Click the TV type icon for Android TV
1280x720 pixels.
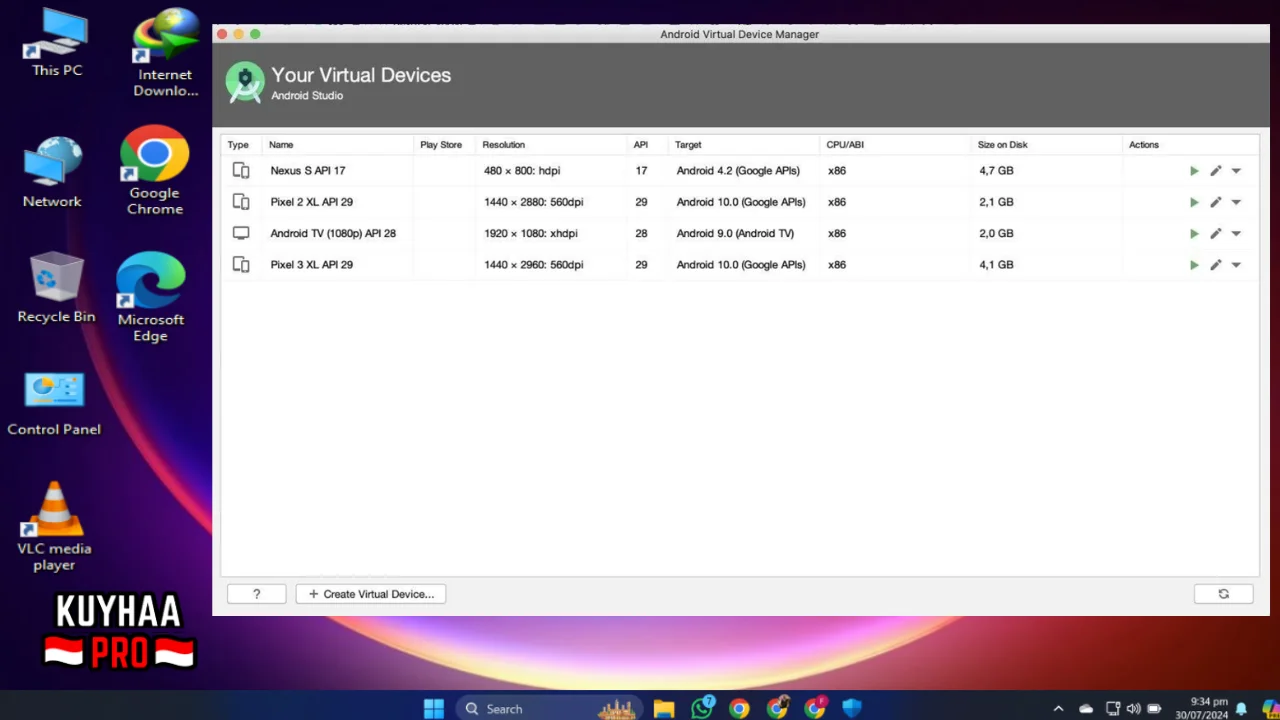(x=241, y=233)
